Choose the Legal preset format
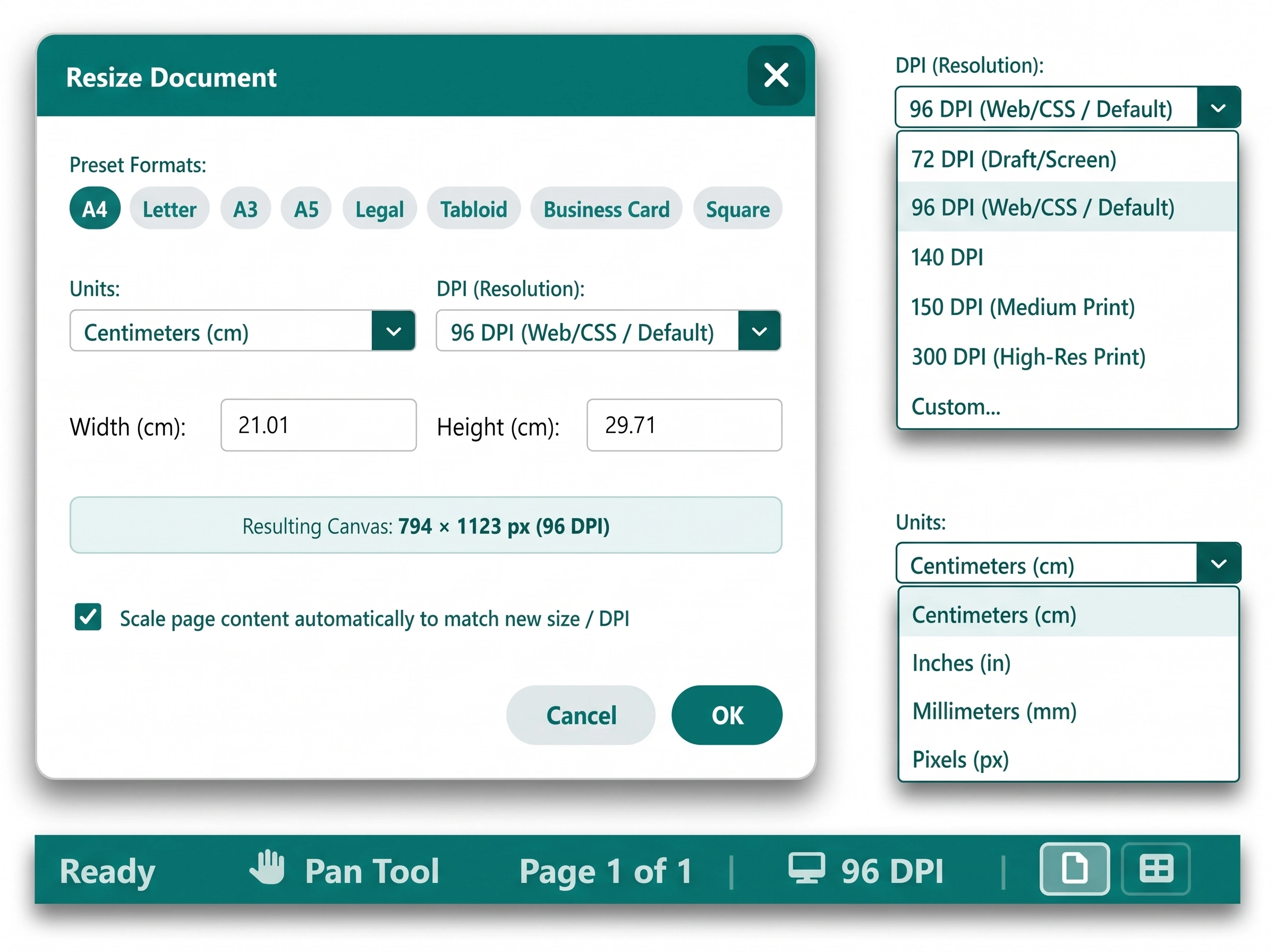The height and width of the screenshot is (952, 1275). click(x=379, y=209)
